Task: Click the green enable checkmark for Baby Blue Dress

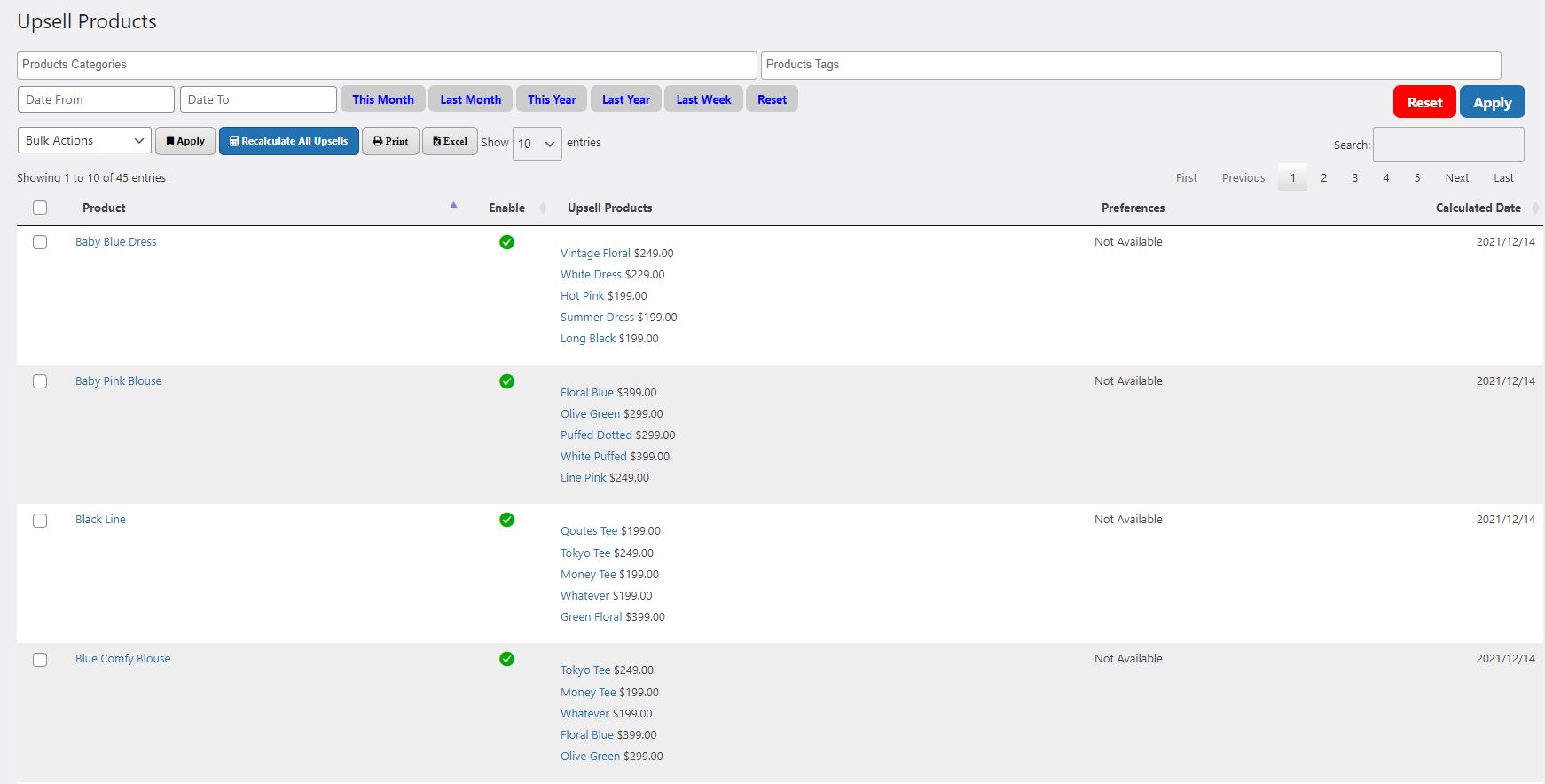Action: coord(506,242)
